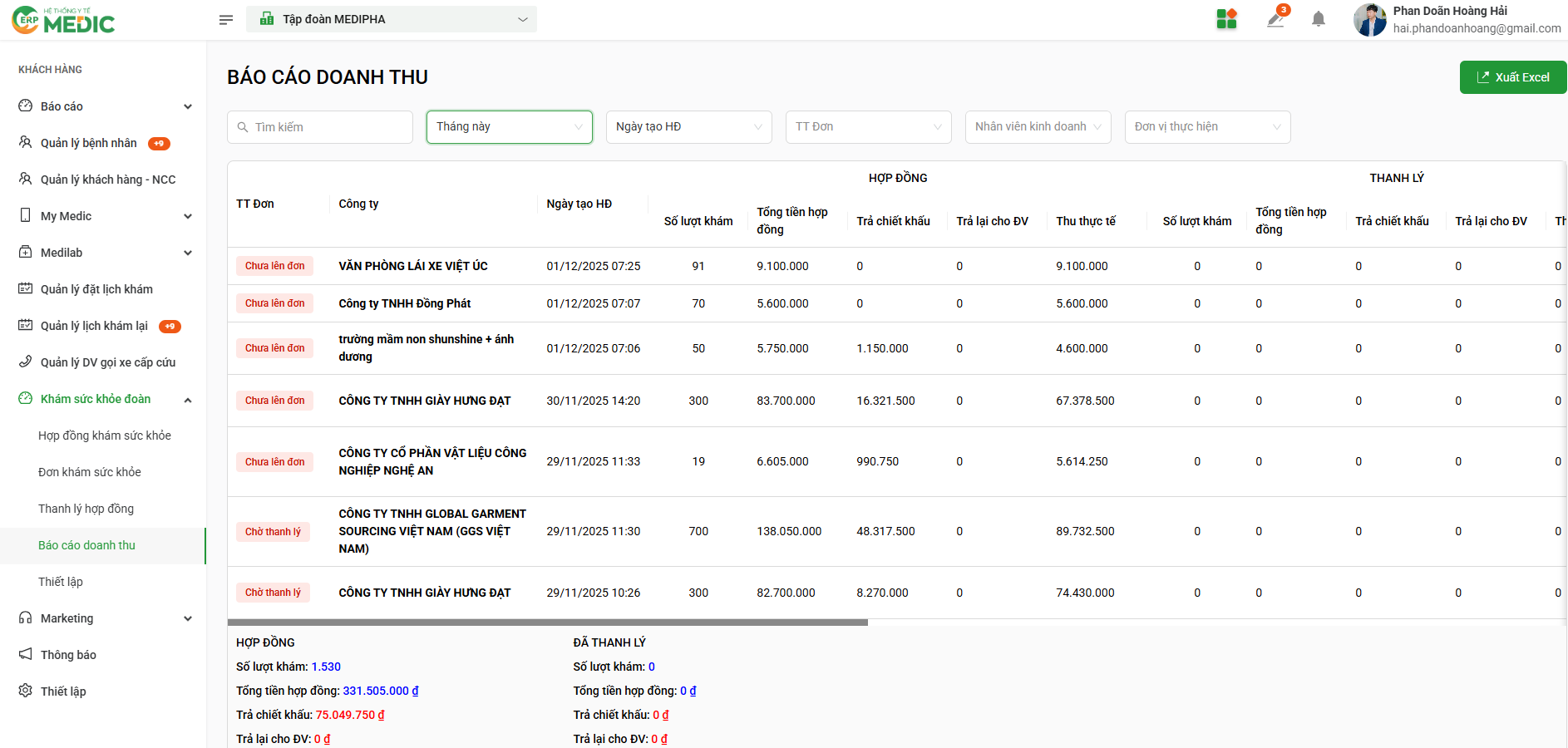Expand the Nhân viên kinh doanh filter
This screenshot has width=1568, height=748.
[x=1038, y=127]
